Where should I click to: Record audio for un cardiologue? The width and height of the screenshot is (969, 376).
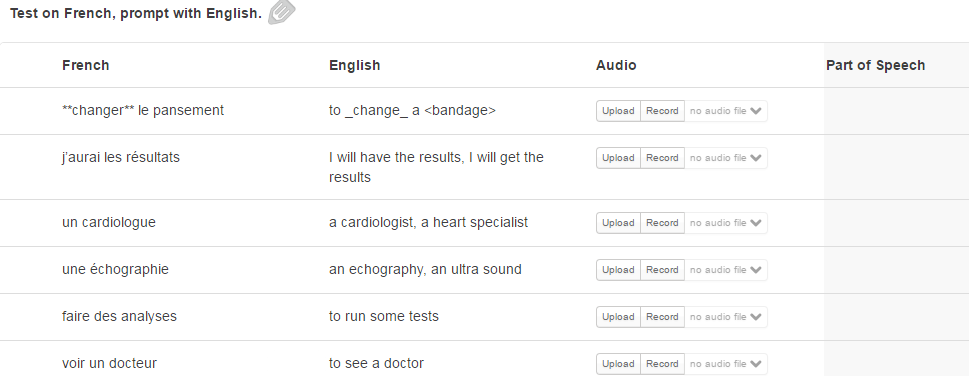tap(662, 223)
